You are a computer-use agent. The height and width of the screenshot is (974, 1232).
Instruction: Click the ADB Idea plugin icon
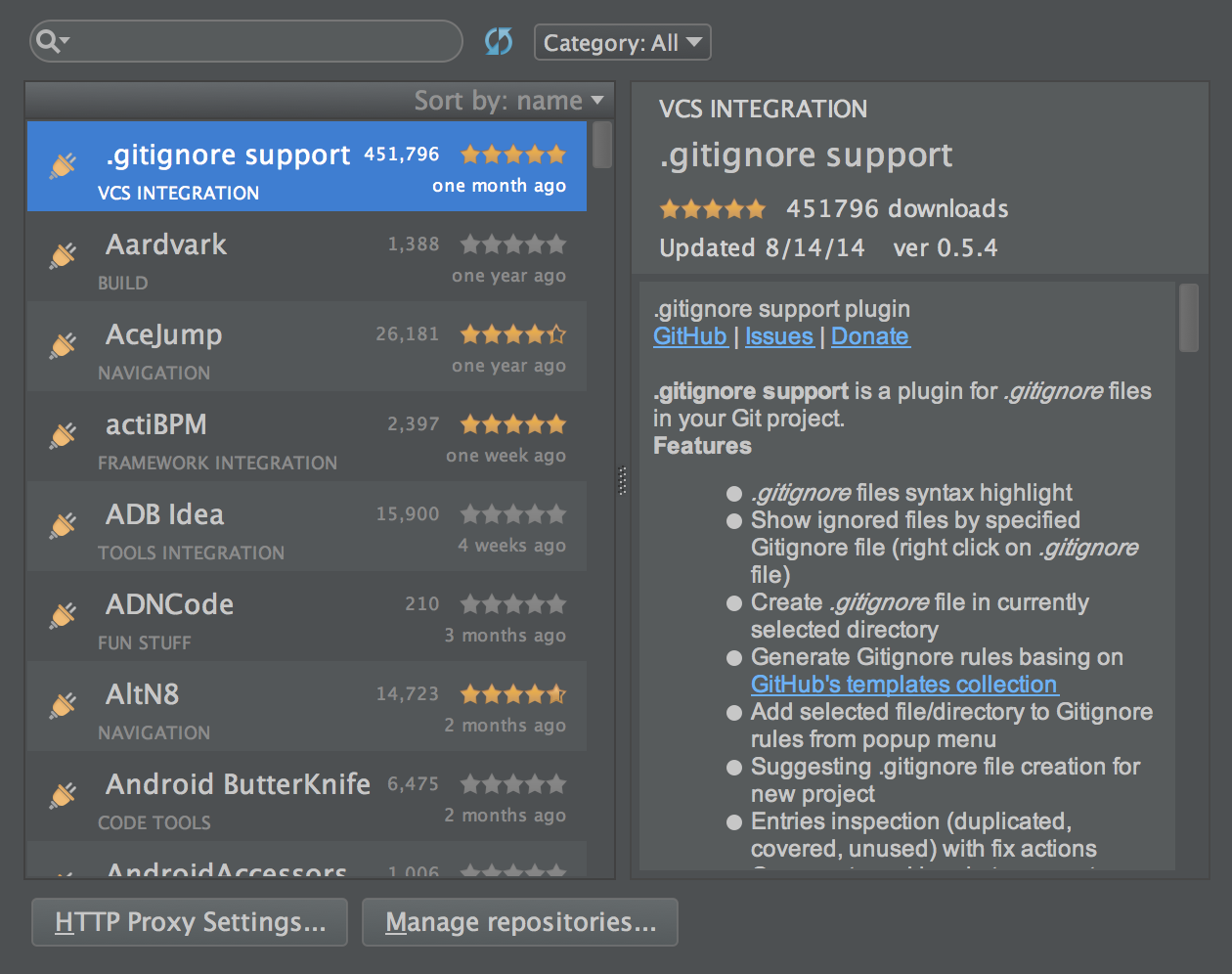click(64, 525)
